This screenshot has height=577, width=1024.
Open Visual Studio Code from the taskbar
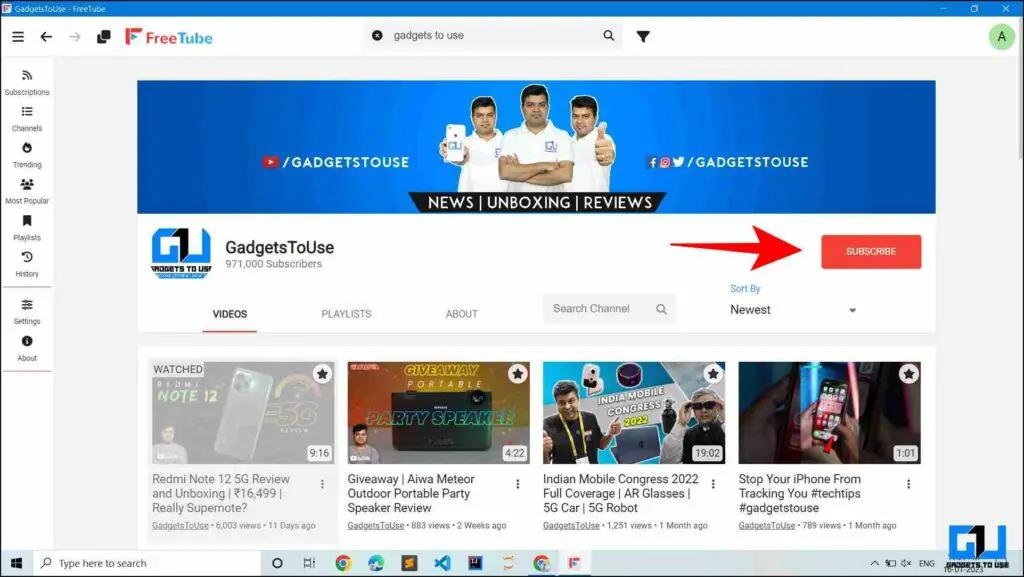(442, 563)
